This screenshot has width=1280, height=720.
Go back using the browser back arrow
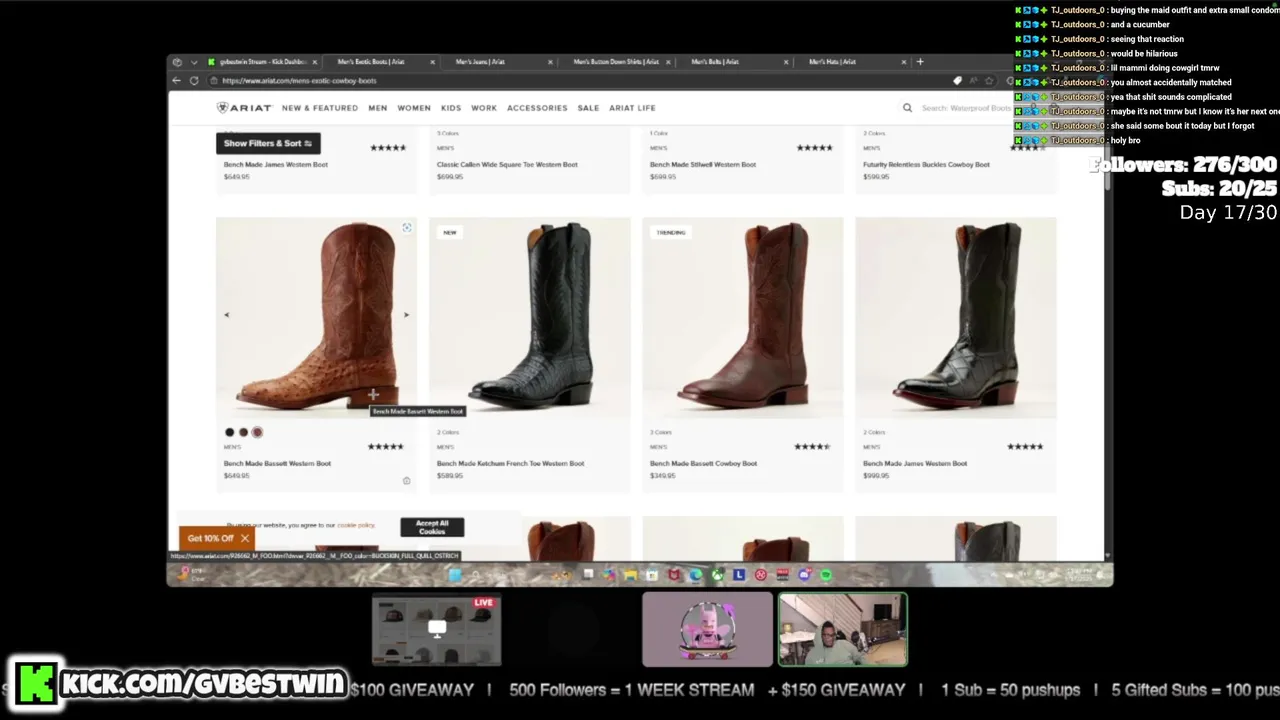click(177, 81)
